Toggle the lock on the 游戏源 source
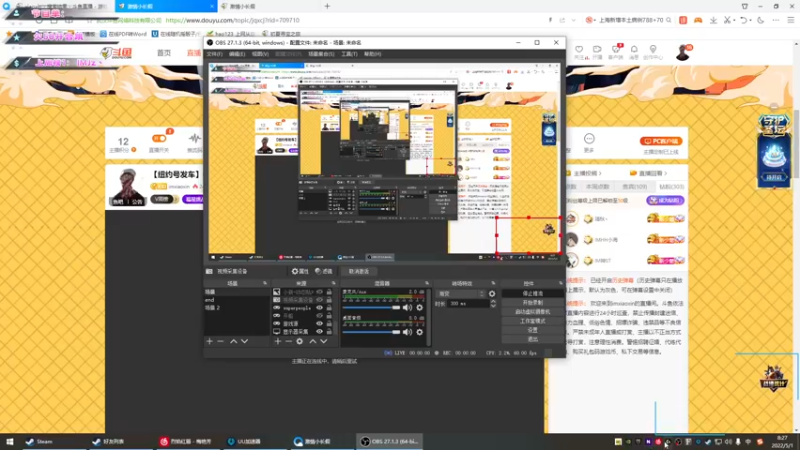The height and width of the screenshot is (450, 800). coord(329,323)
